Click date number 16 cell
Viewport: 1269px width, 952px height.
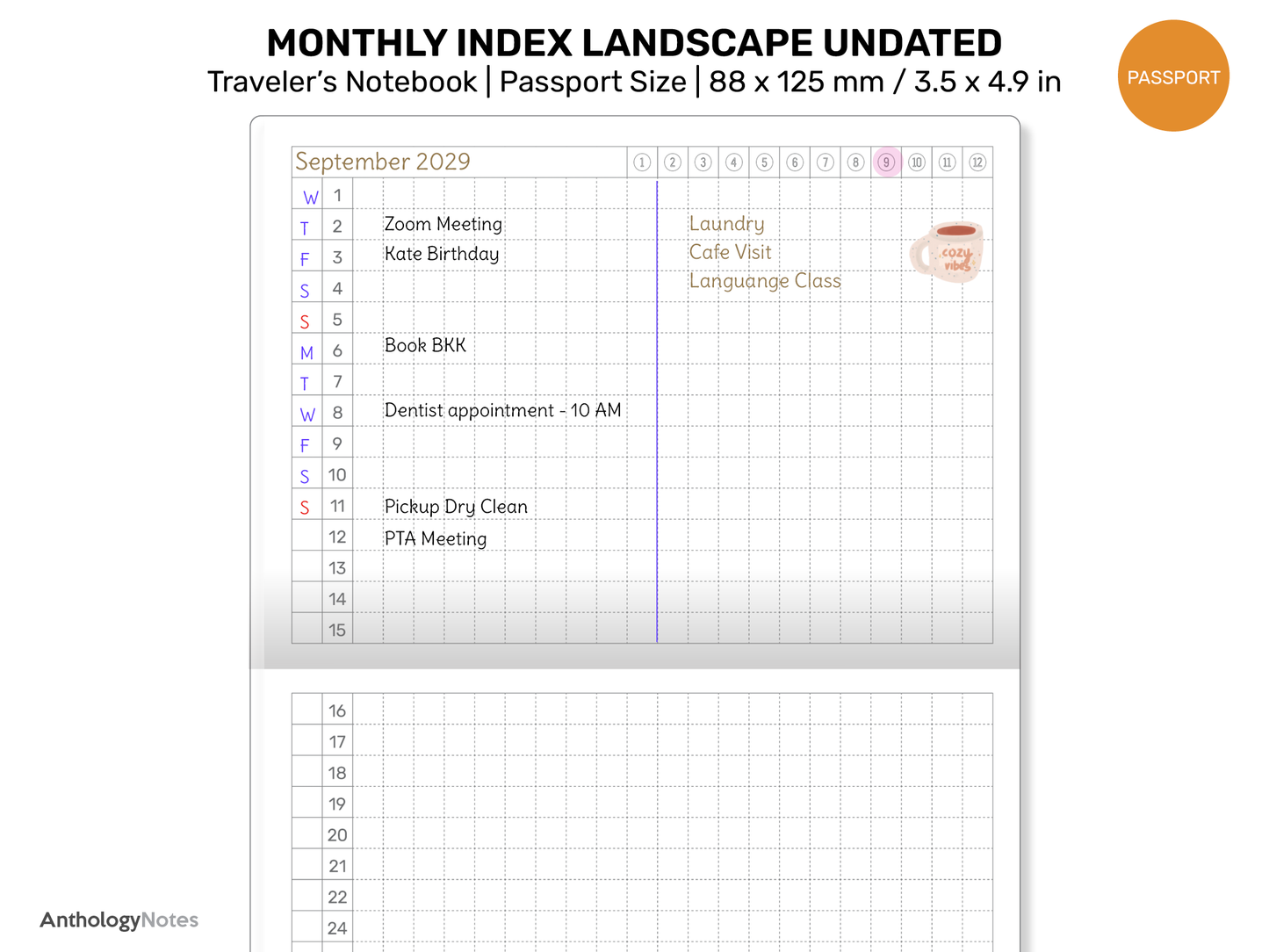(337, 710)
